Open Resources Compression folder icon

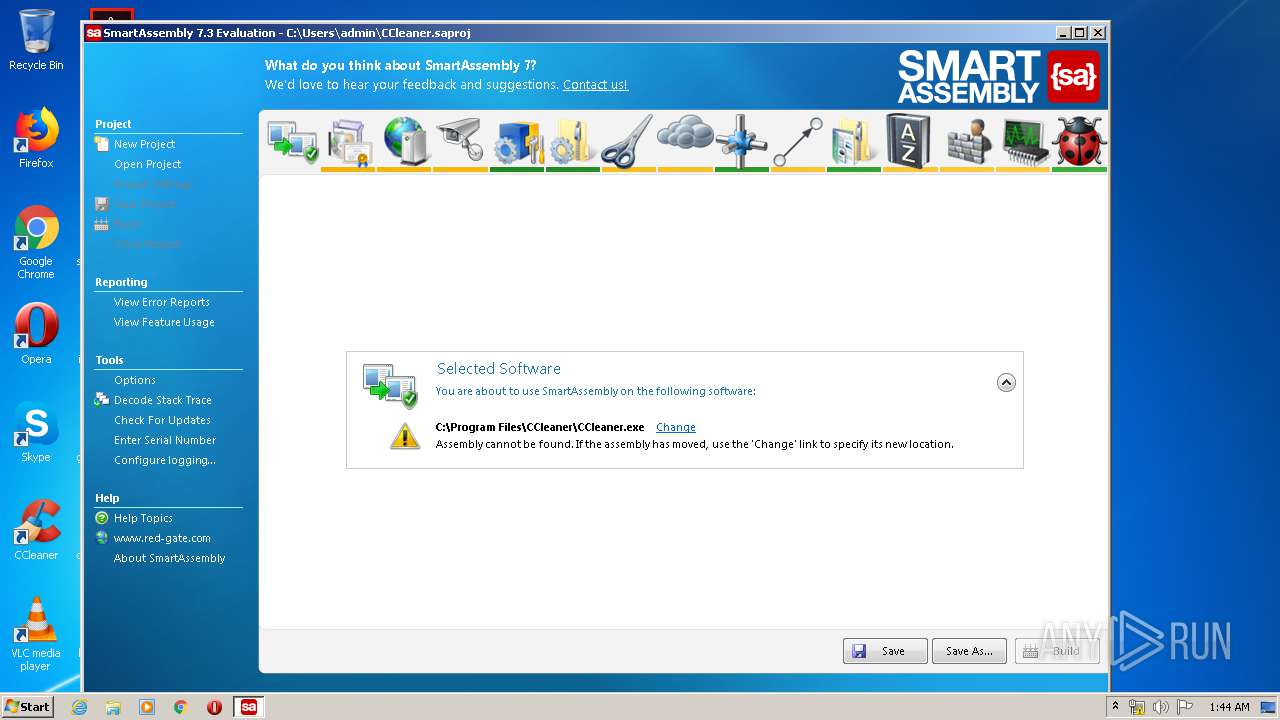(x=853, y=141)
